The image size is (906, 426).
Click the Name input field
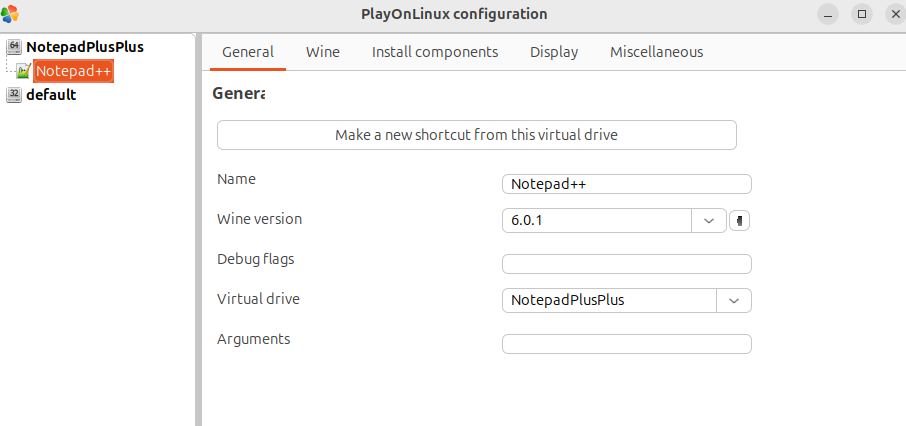pos(627,184)
